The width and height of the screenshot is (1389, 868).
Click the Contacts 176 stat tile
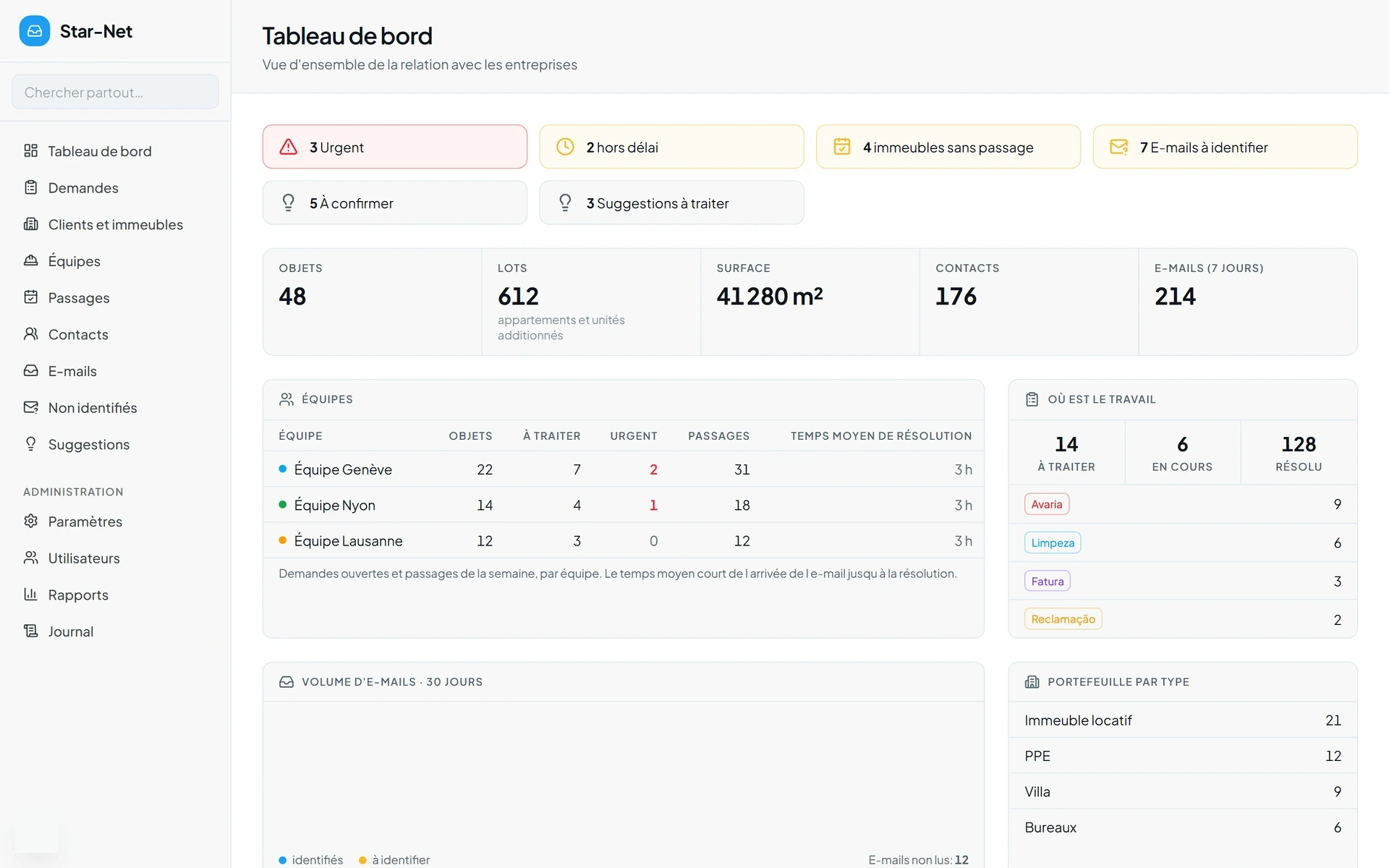(1029, 302)
